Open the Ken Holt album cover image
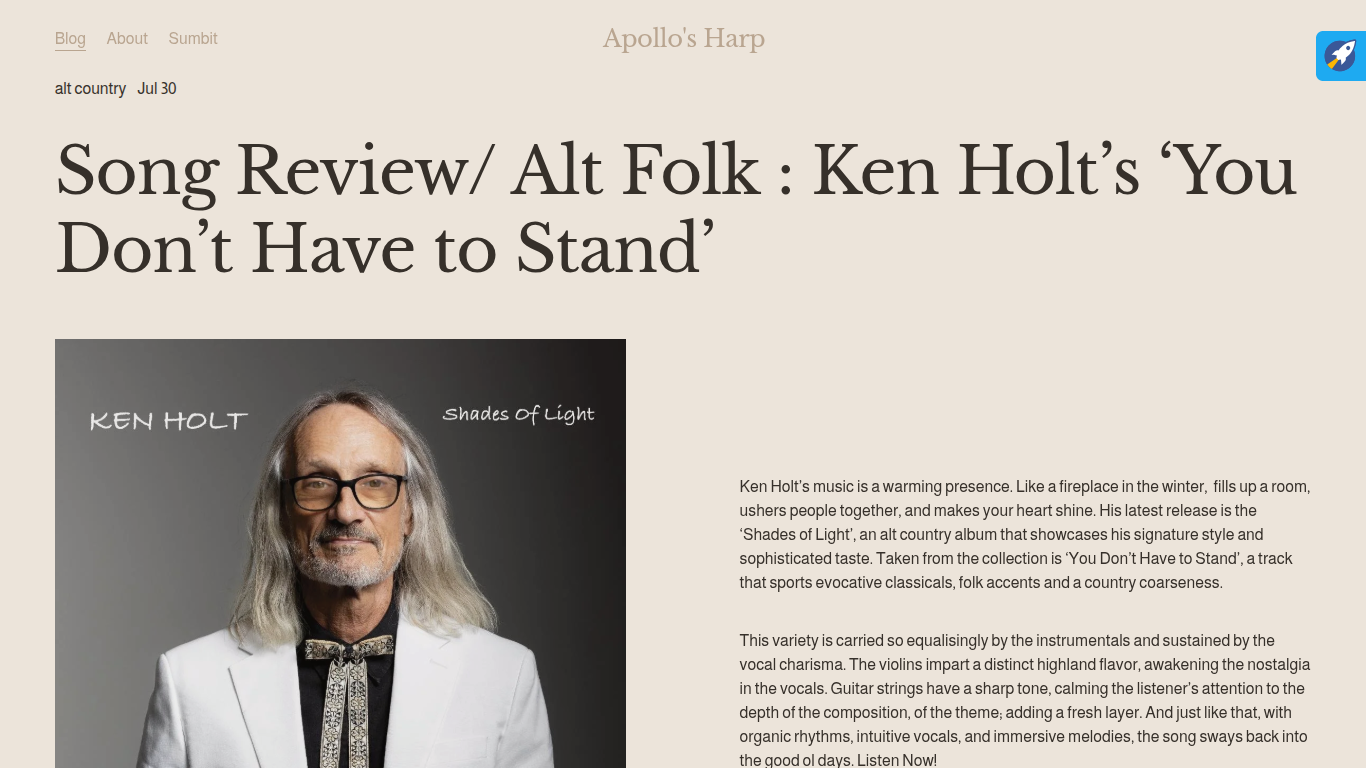 [x=340, y=553]
